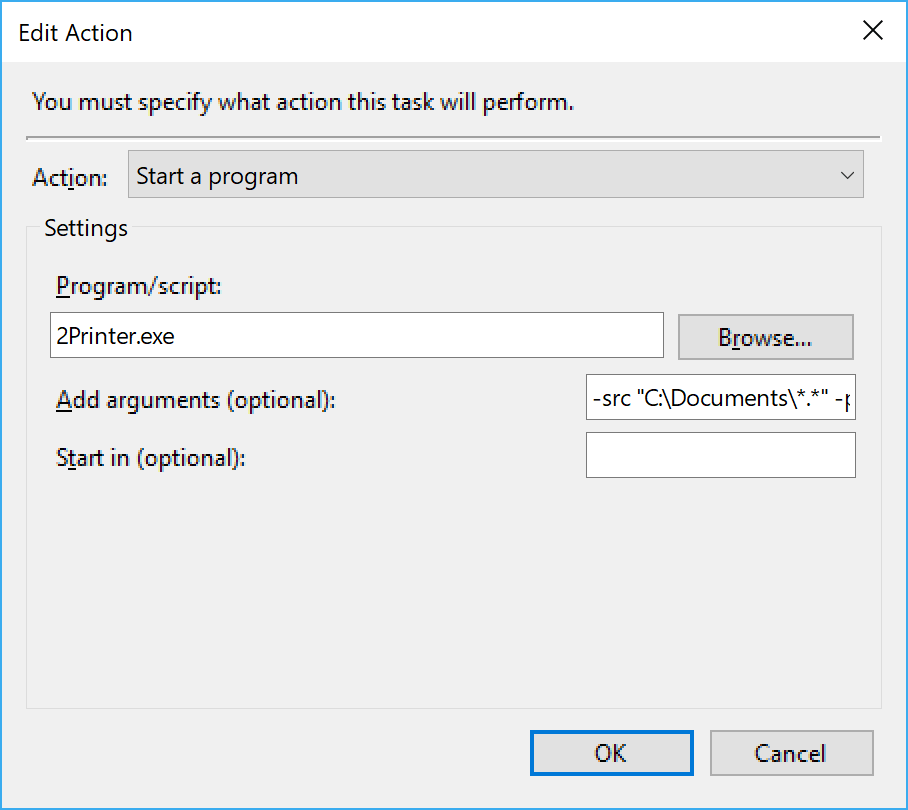Click the empty title bar space beside the close button
908x810 pixels.
500,32
